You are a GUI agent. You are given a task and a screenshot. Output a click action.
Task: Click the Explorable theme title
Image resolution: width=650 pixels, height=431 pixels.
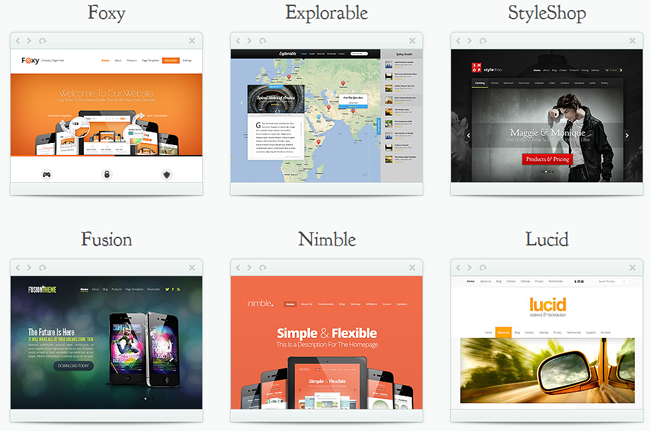pyautogui.click(x=327, y=13)
